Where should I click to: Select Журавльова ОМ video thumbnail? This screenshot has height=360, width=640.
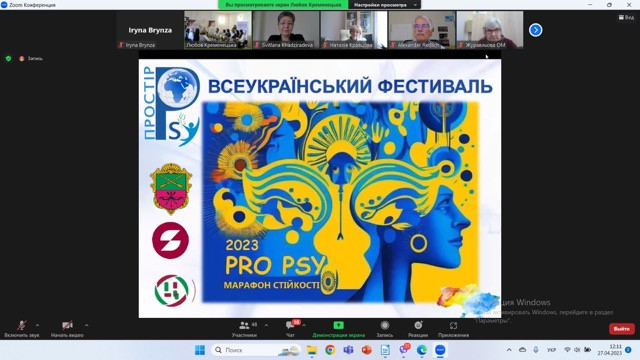[490, 30]
